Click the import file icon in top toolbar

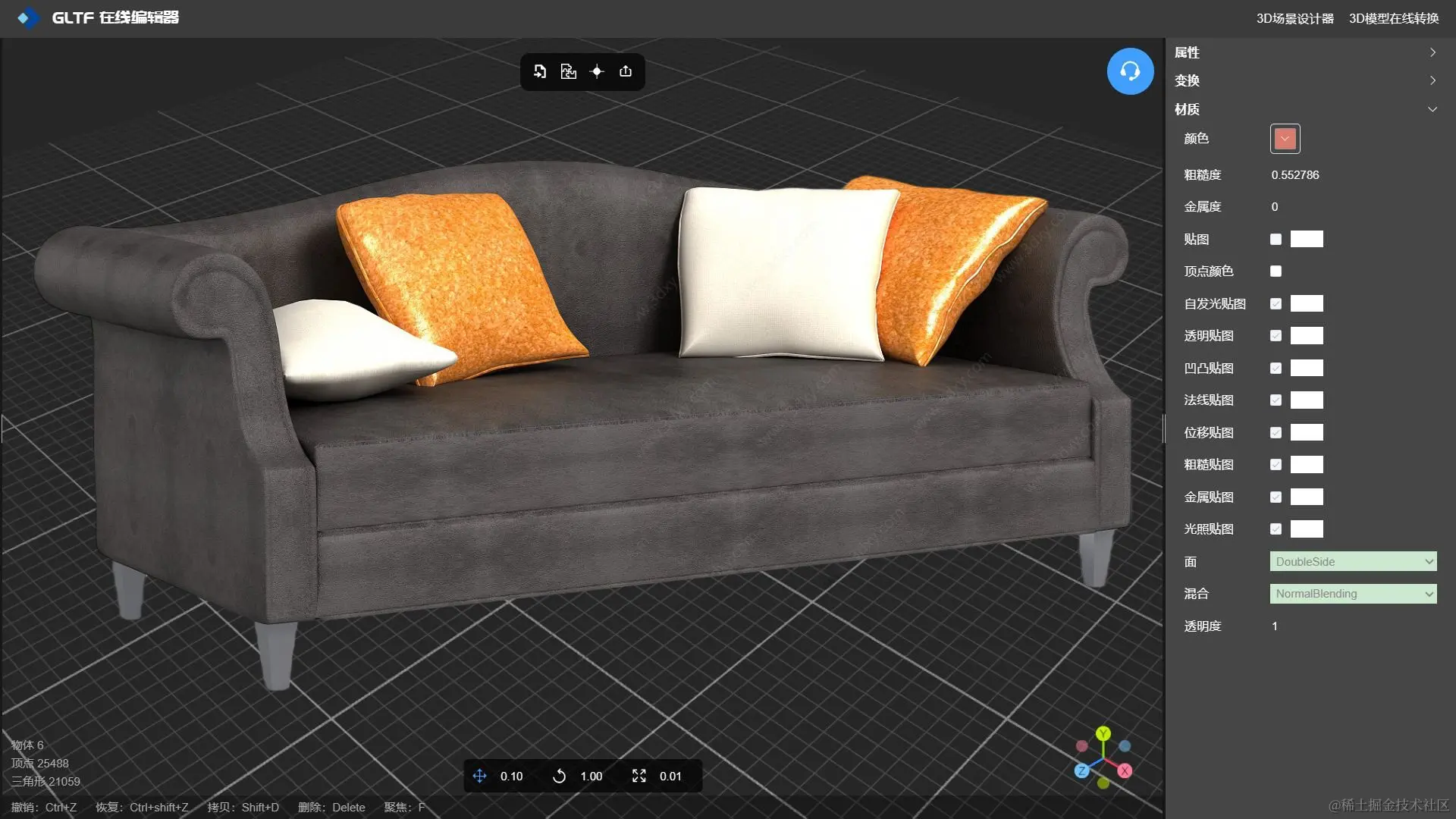tap(540, 71)
